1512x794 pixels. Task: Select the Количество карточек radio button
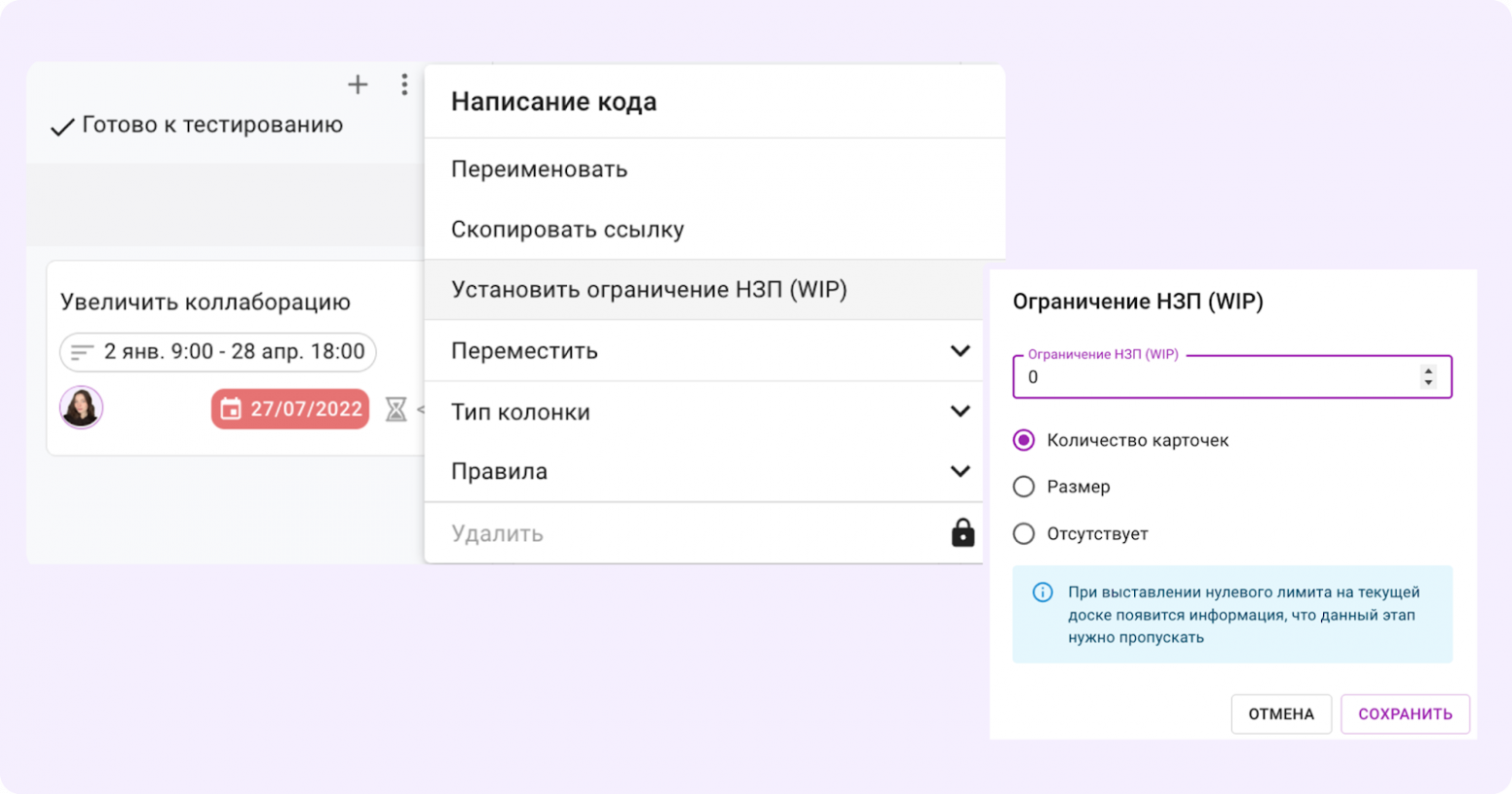click(1024, 440)
